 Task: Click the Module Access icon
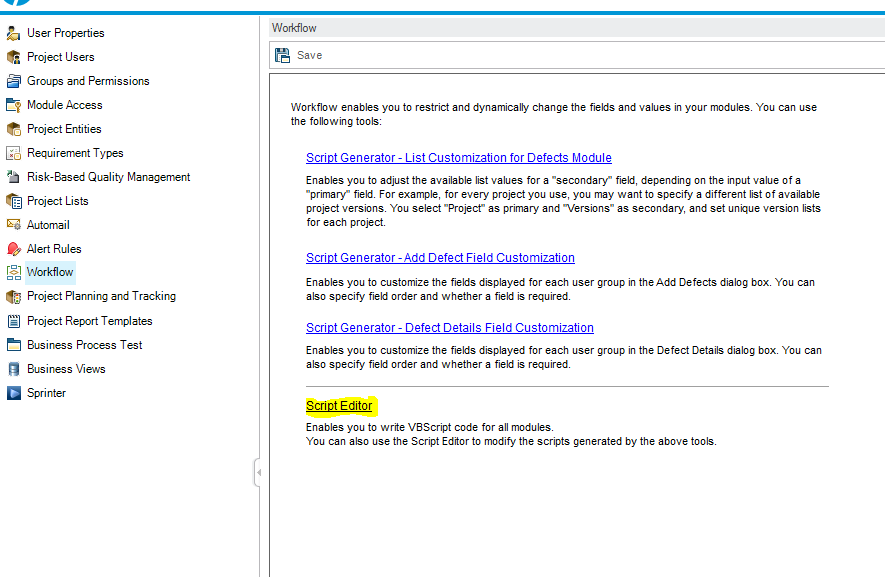[14, 105]
